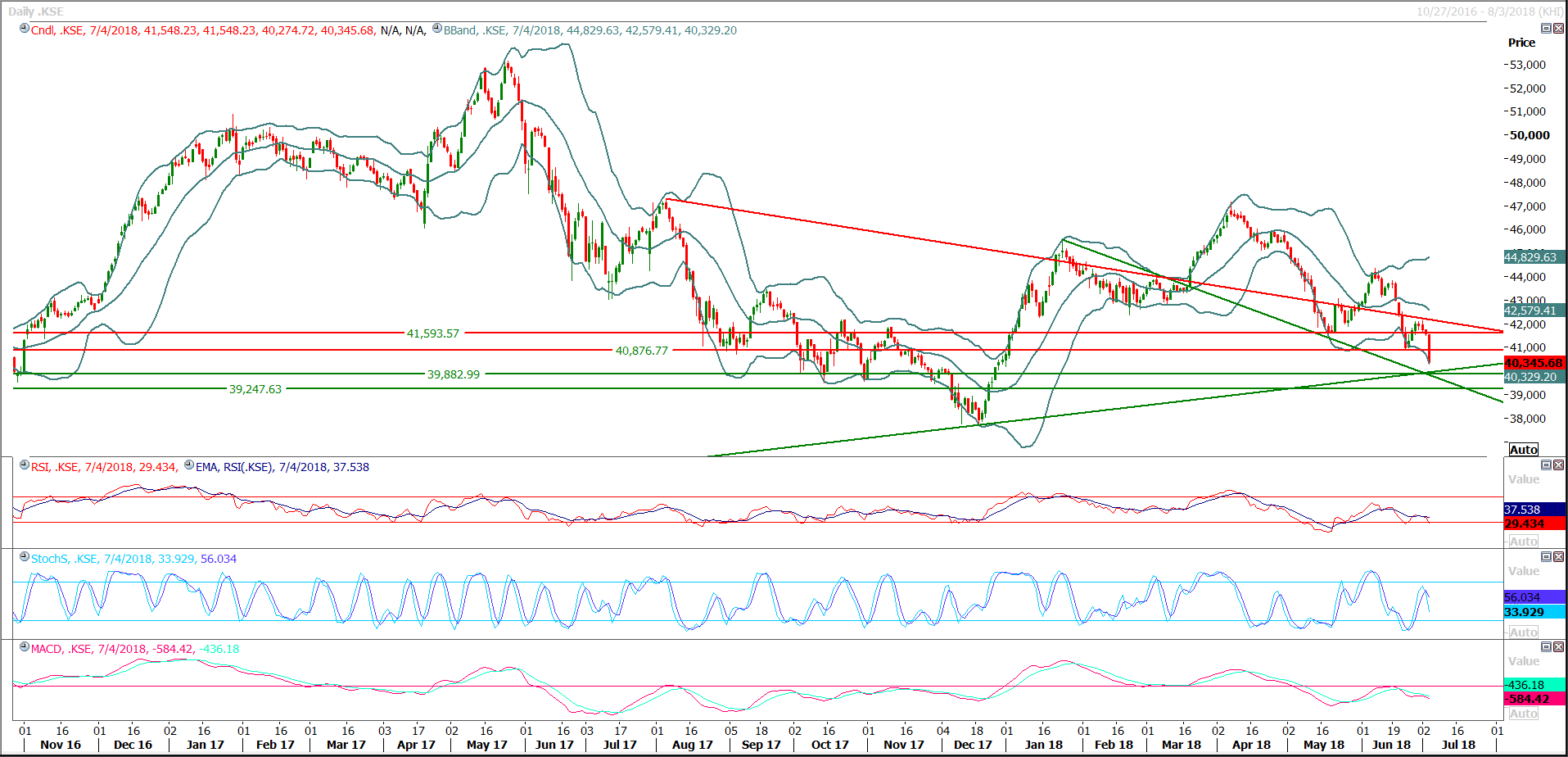
Task: Maximize the RSI indicator panel
Action: (x=1546, y=465)
